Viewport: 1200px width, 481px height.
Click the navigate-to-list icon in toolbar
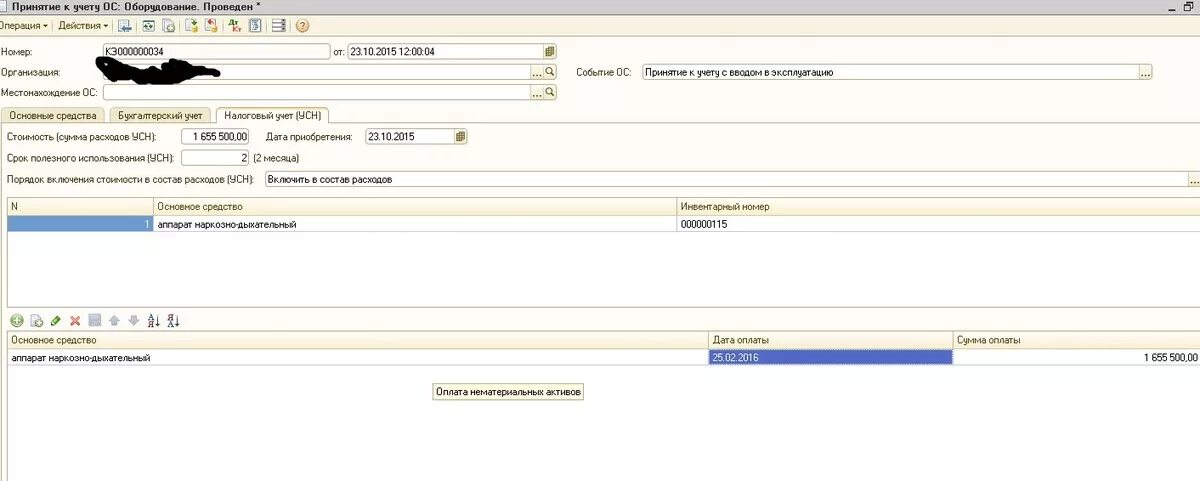point(125,25)
